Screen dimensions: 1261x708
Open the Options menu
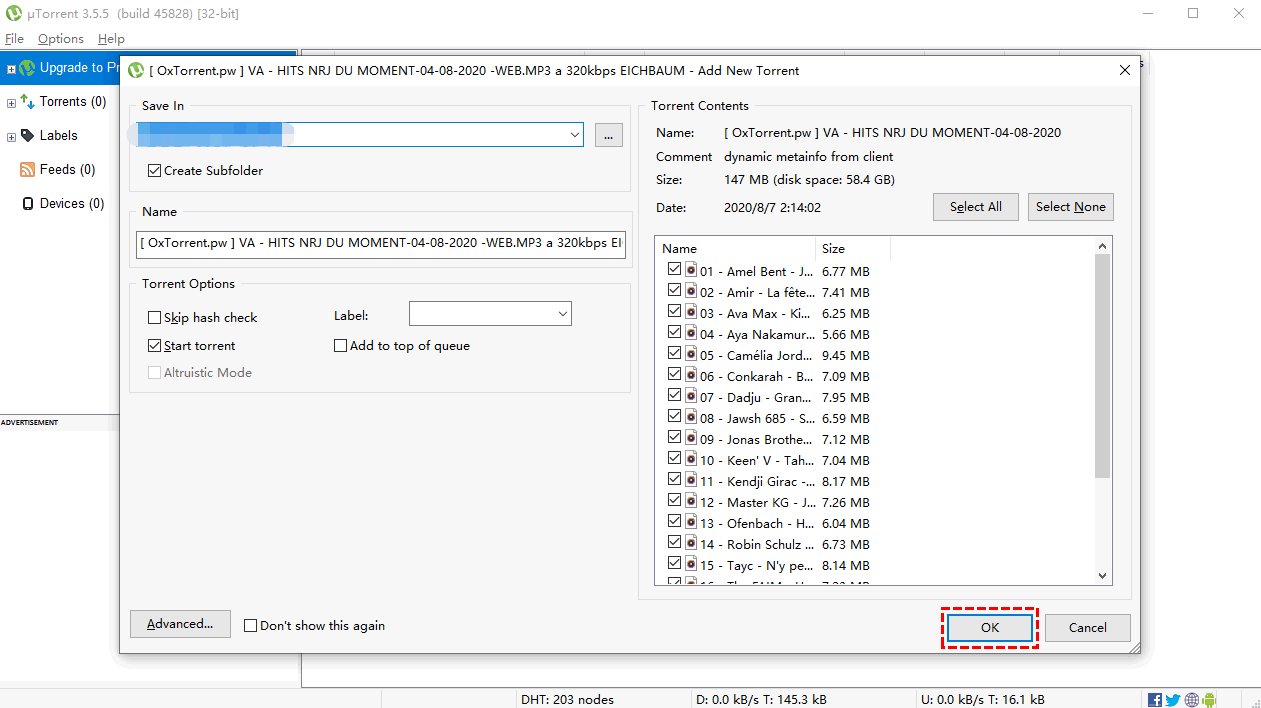[61, 39]
